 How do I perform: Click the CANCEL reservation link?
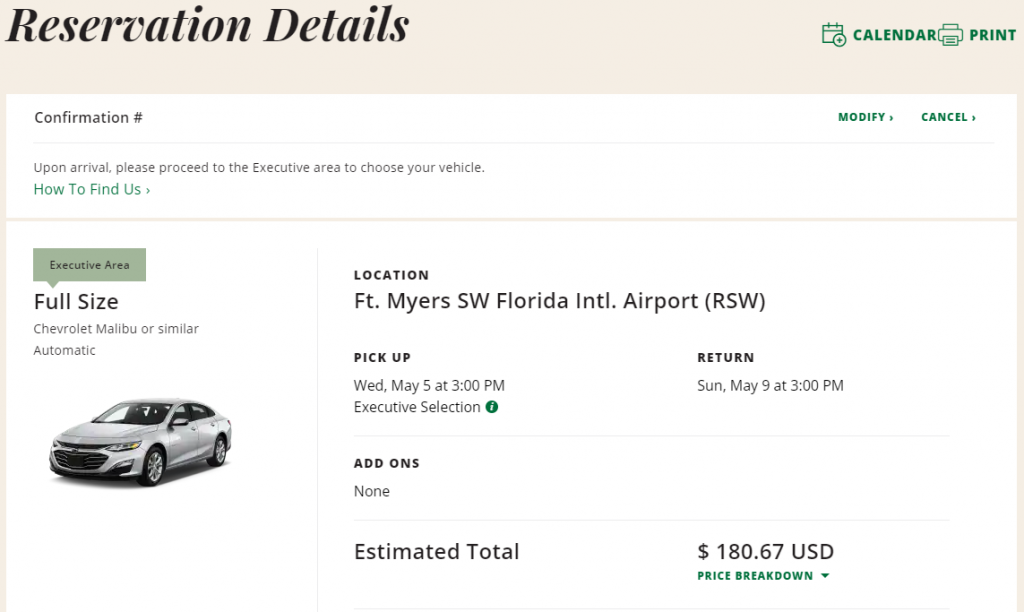pyautogui.click(x=948, y=118)
